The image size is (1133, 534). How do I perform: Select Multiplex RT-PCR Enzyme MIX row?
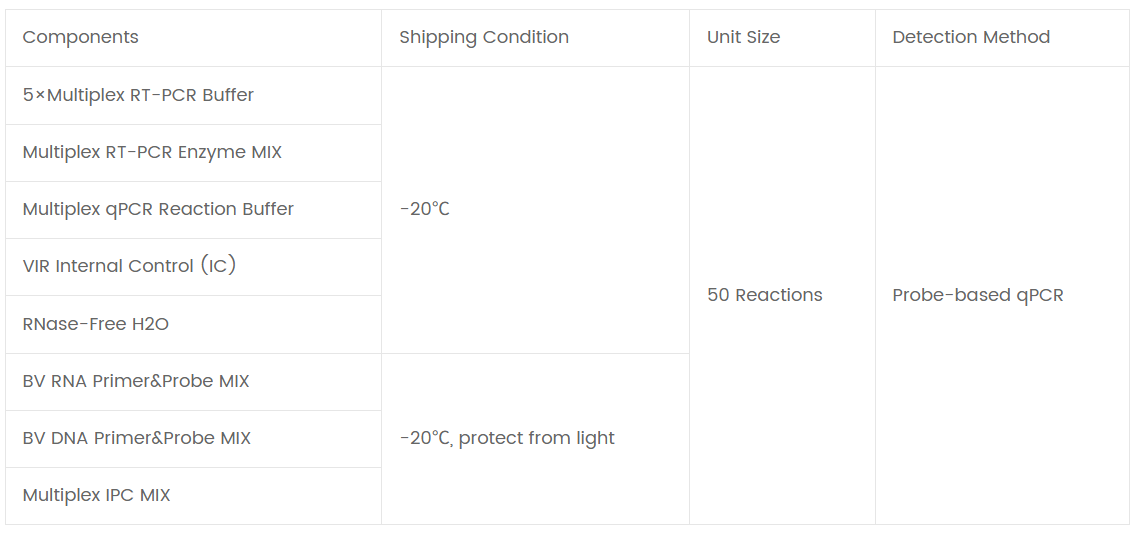pyautogui.click(x=152, y=153)
